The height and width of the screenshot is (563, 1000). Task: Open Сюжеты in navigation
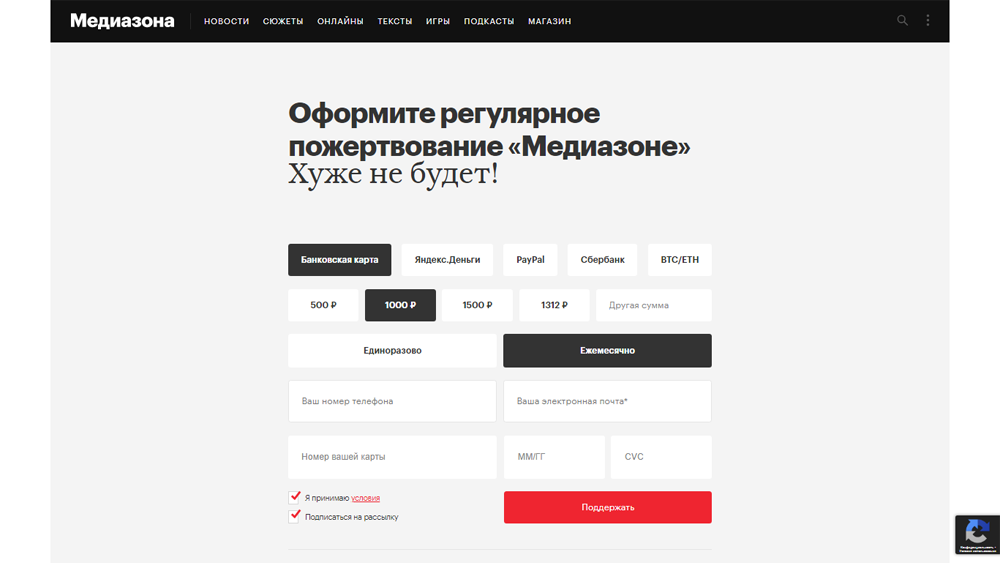click(283, 21)
